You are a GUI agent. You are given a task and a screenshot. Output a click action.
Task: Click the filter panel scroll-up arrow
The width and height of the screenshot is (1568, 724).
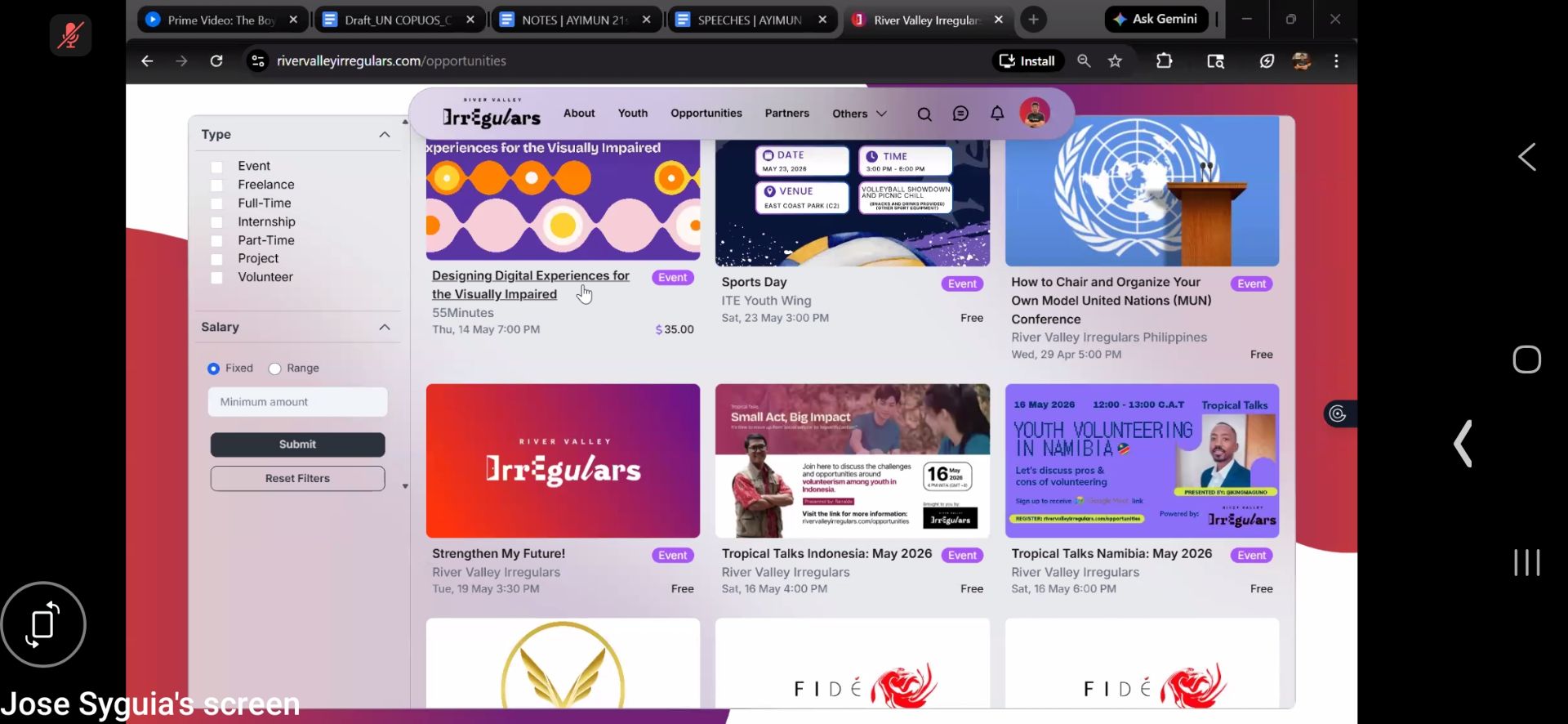pos(405,122)
